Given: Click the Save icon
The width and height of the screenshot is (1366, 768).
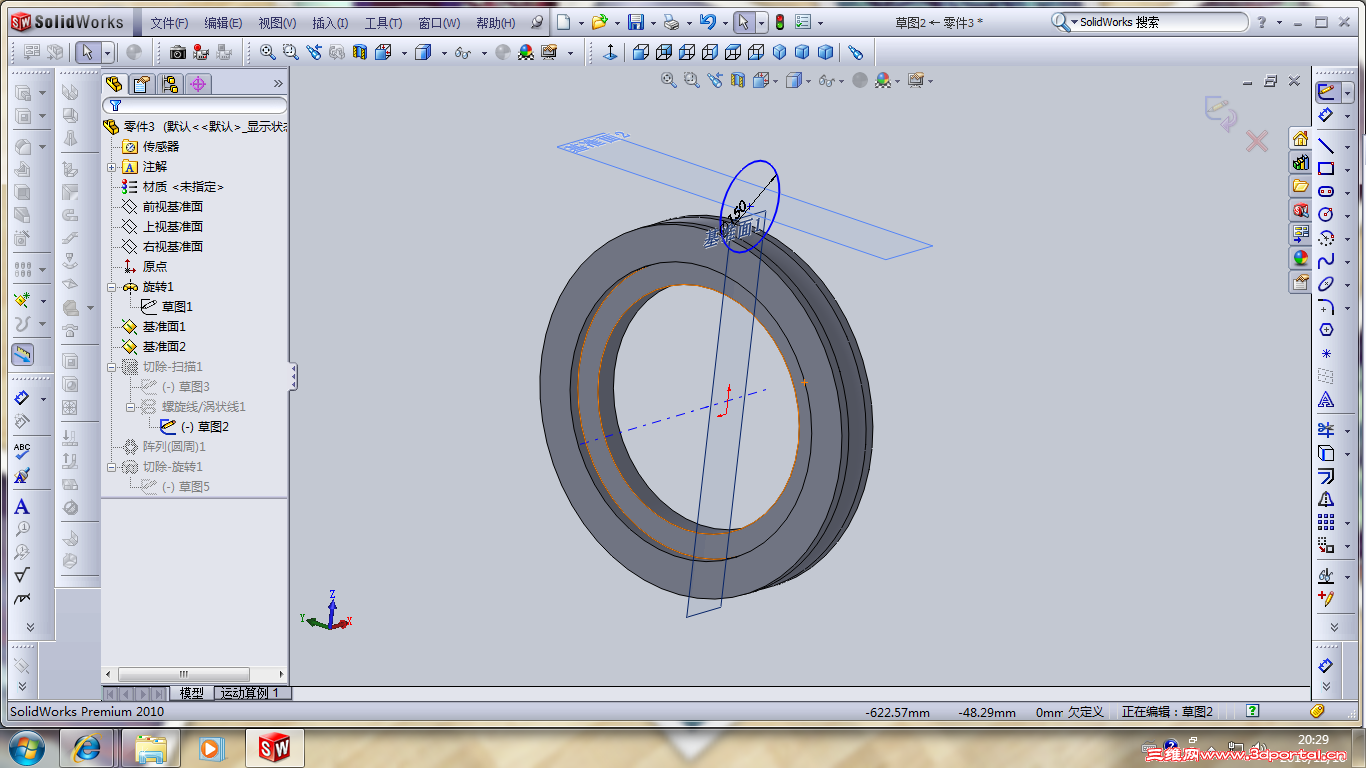Looking at the screenshot, I should point(635,22).
